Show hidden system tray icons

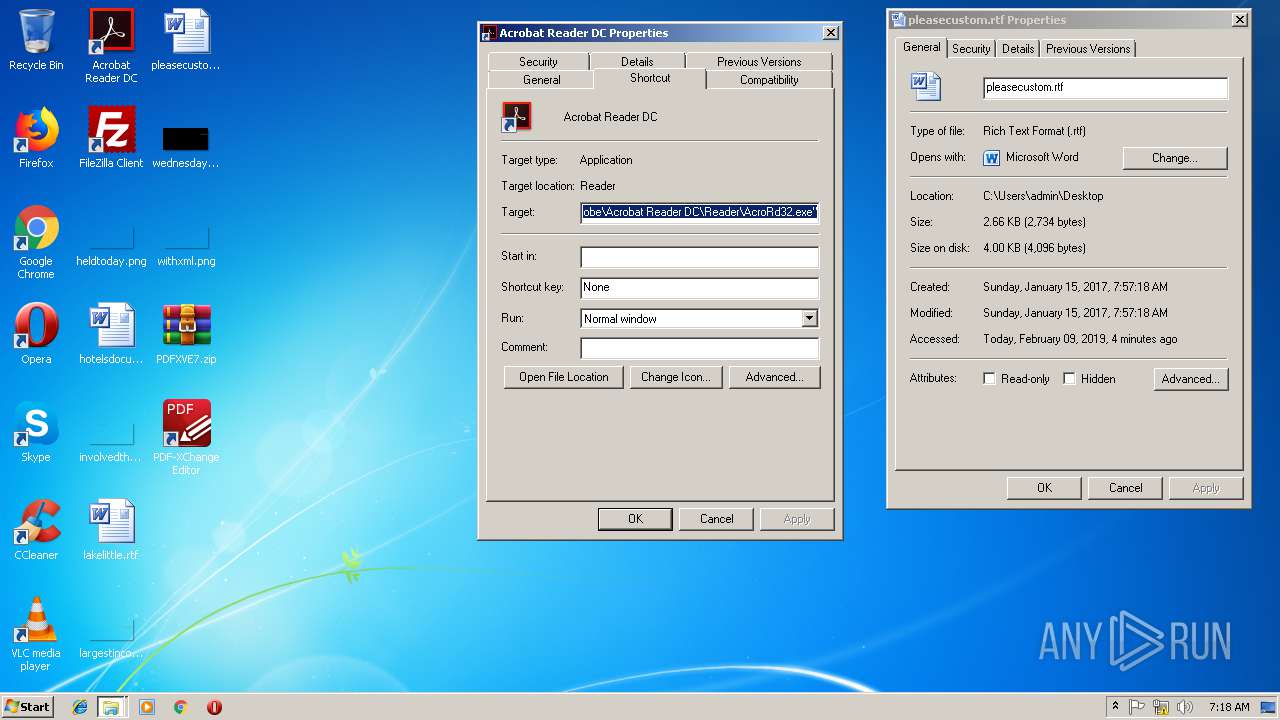[x=1115, y=707]
